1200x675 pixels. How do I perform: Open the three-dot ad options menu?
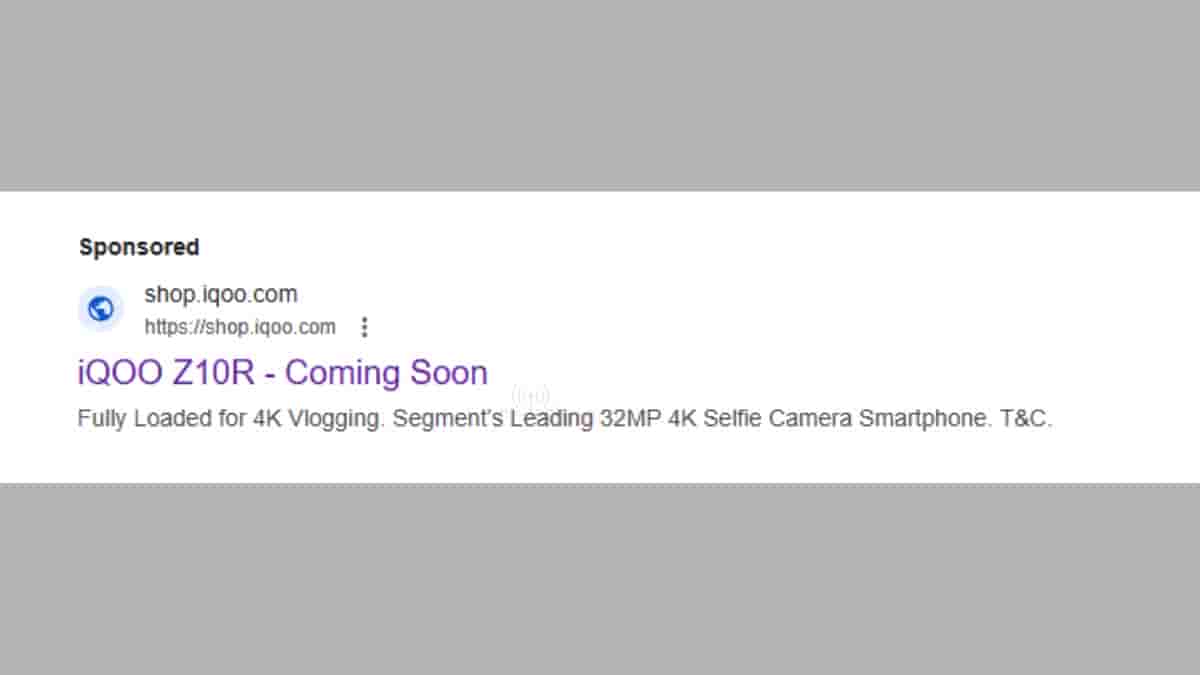click(x=365, y=327)
